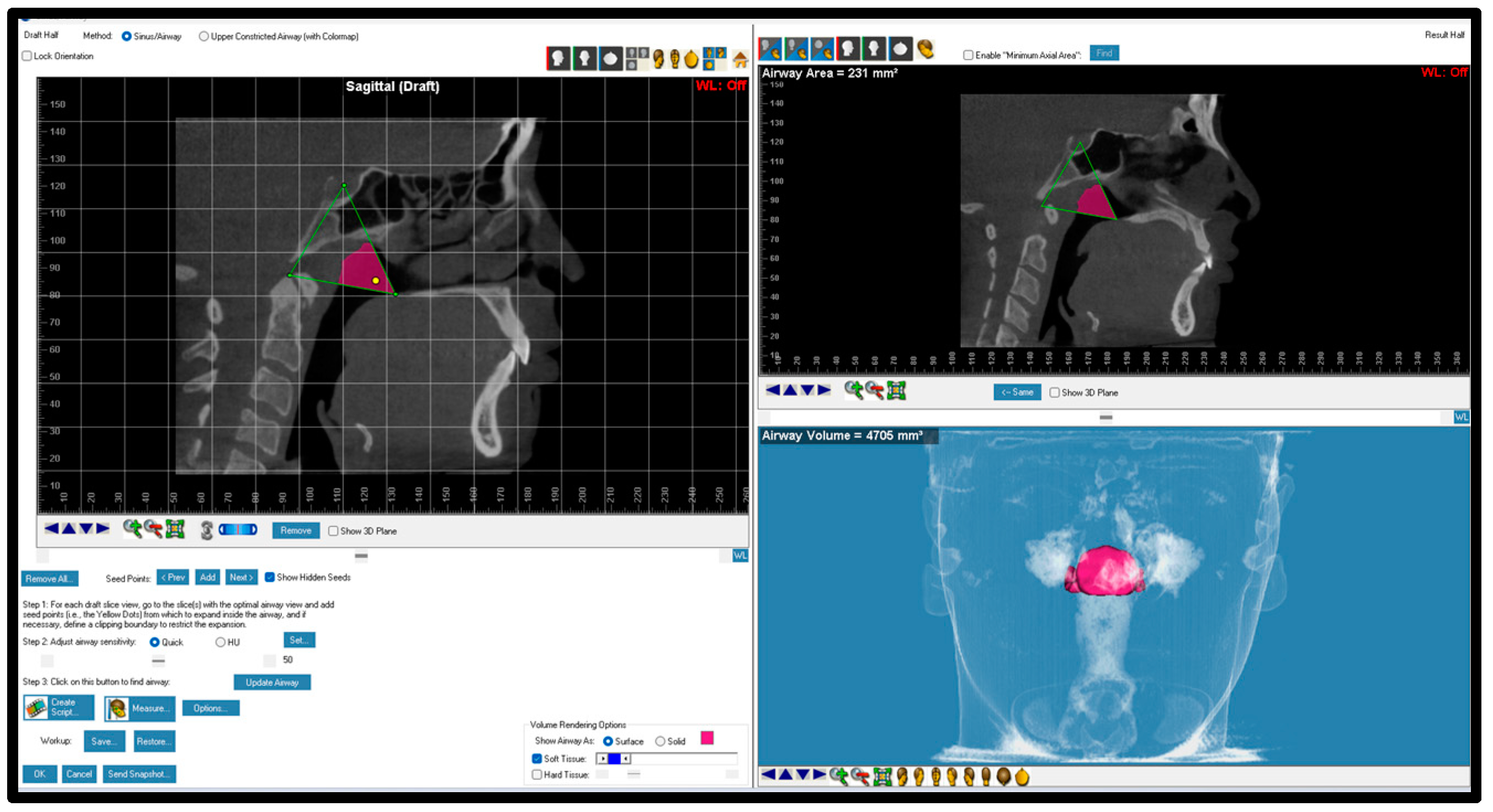Select Upper Constricted Airway method
This screenshot has width=1493, height=812.
204,36
